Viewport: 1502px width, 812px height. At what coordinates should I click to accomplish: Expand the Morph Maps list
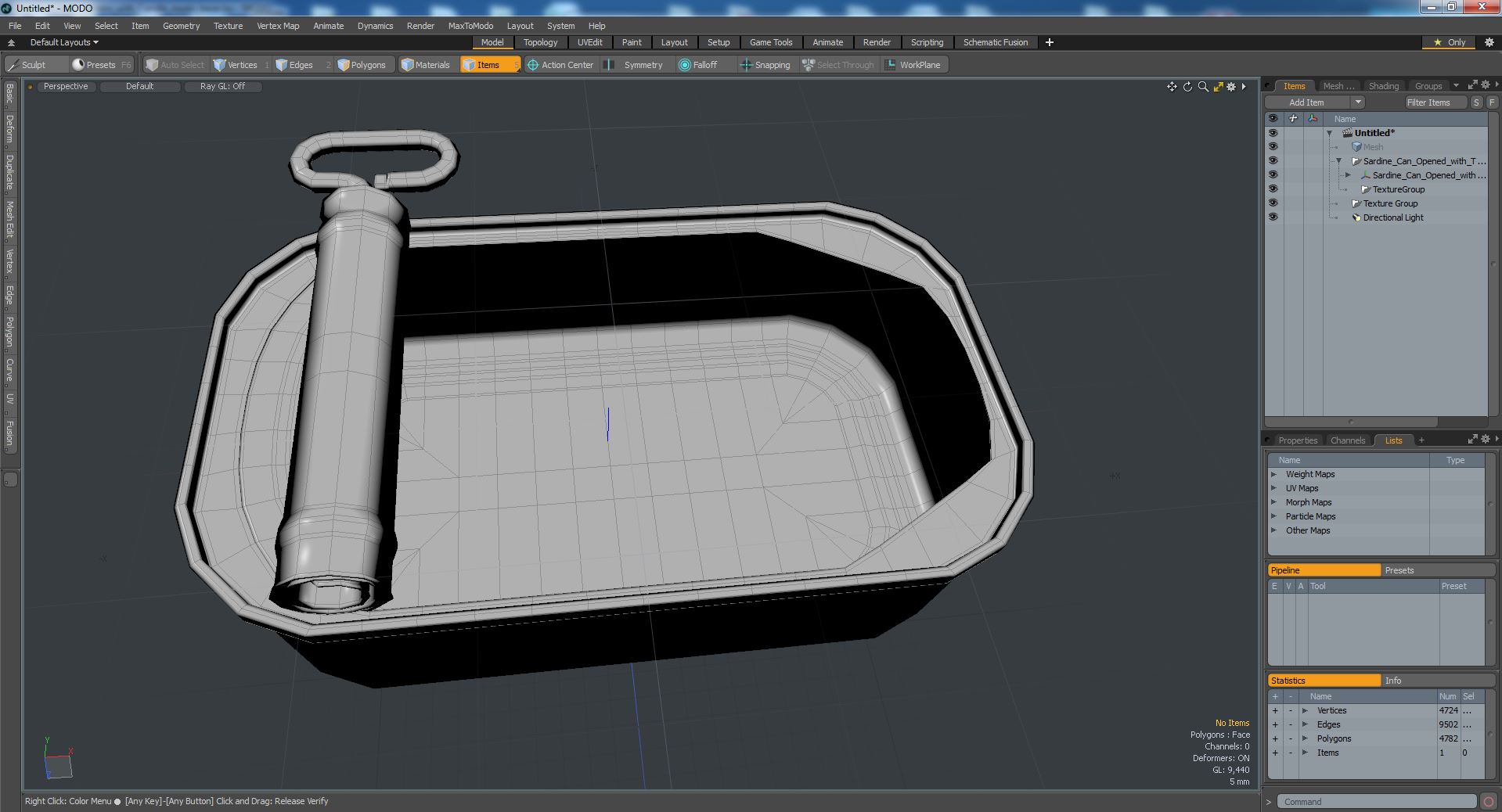tap(1274, 502)
